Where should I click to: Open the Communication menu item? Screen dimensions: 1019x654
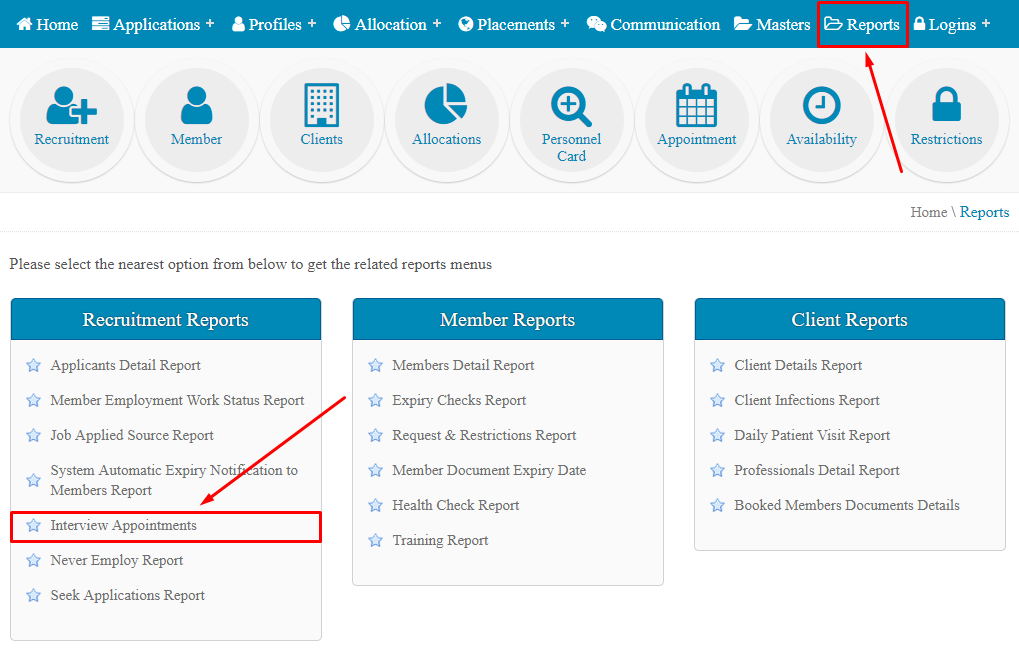(653, 24)
